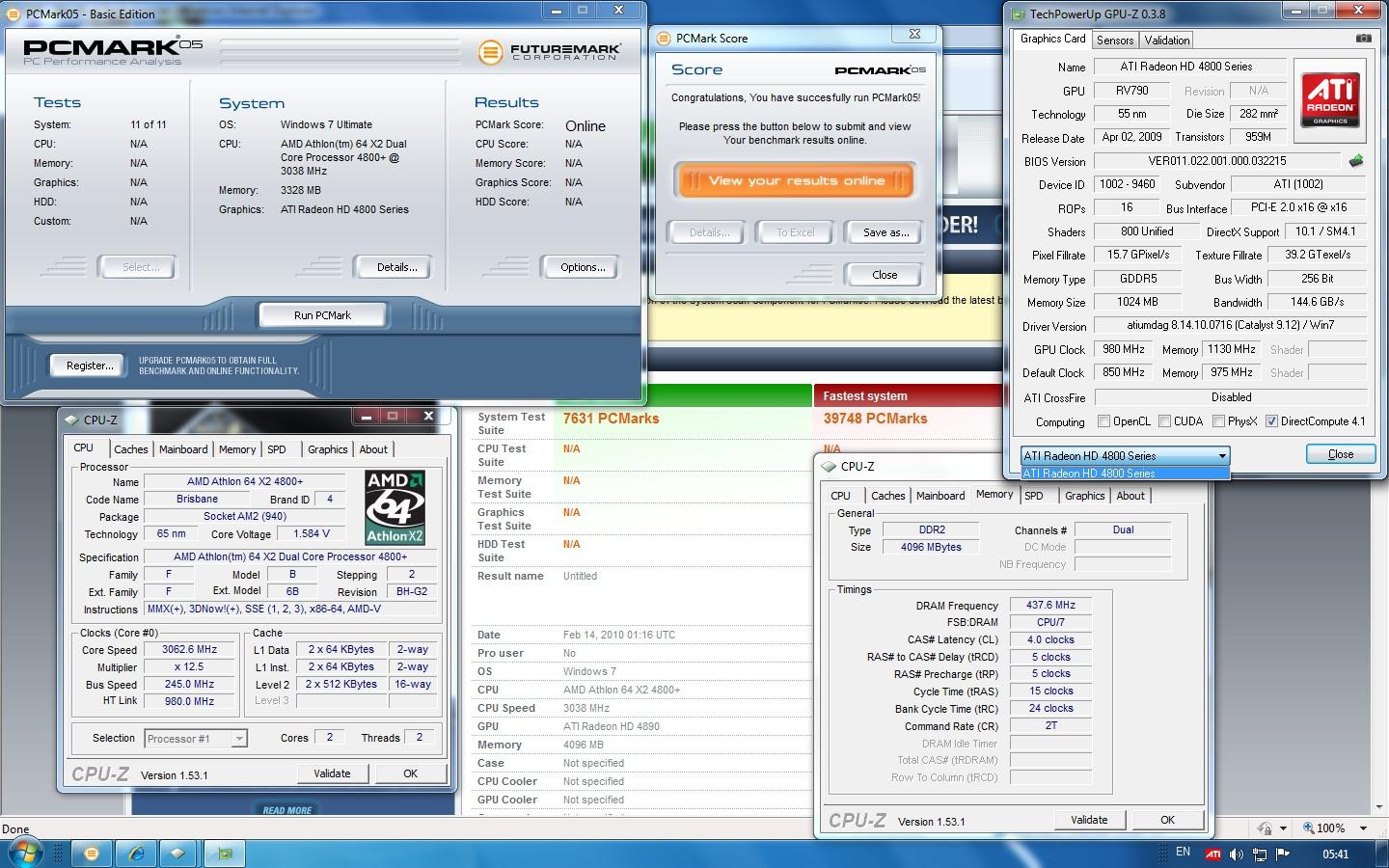This screenshot has width=1389, height=868.
Task: Click the Close button at bottom of GPU-Z
Action: coord(1340,454)
